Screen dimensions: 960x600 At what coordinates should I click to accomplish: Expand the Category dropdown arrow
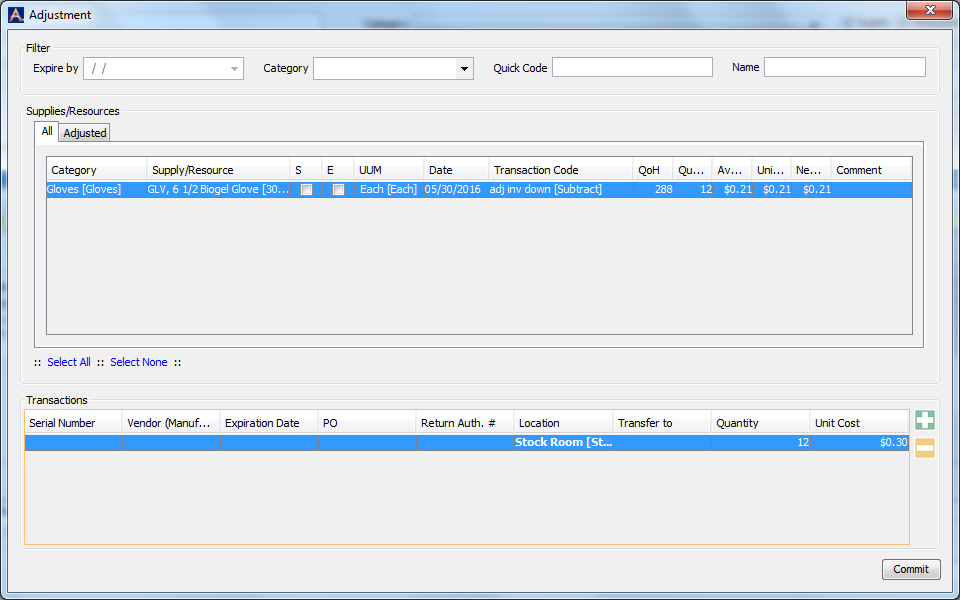click(x=464, y=69)
